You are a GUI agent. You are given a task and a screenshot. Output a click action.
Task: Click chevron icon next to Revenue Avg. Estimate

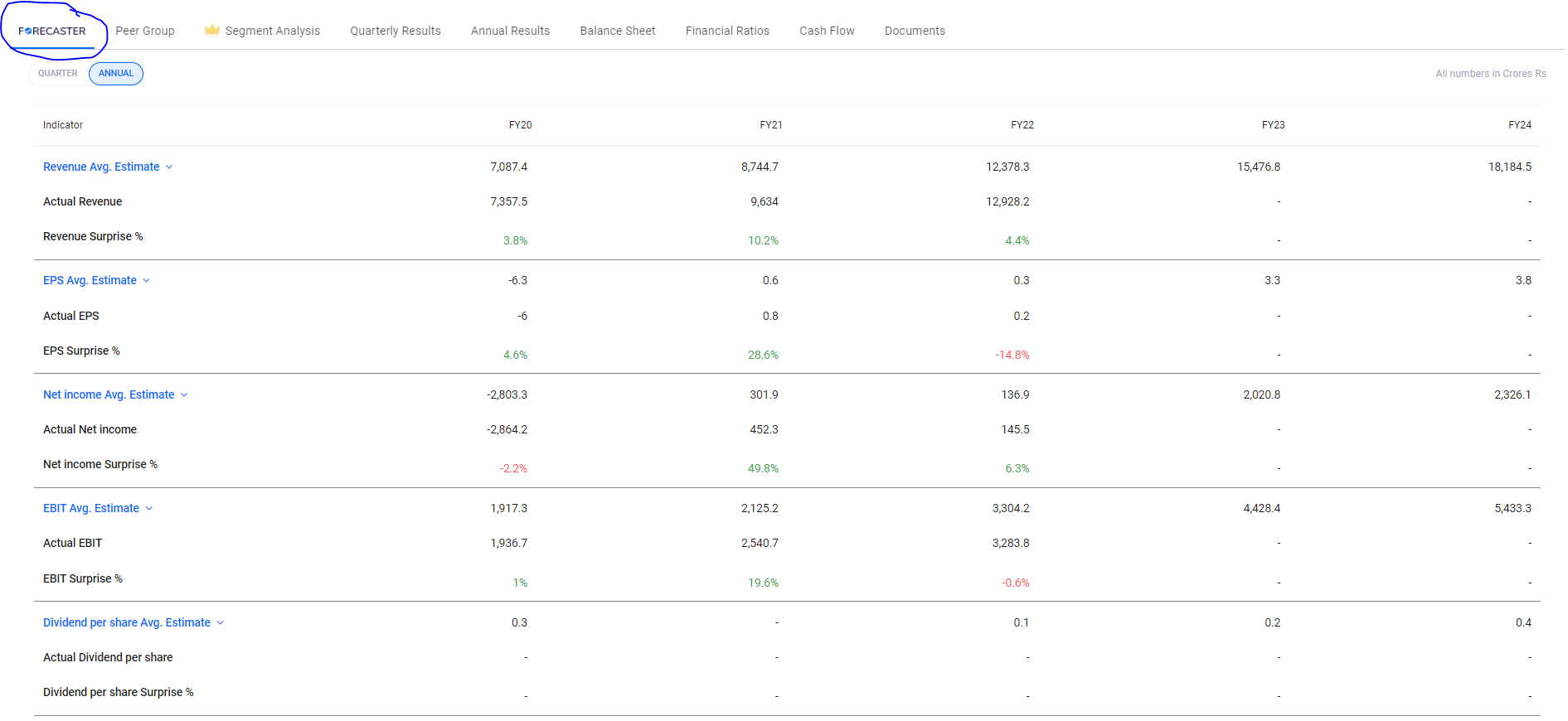[169, 167]
